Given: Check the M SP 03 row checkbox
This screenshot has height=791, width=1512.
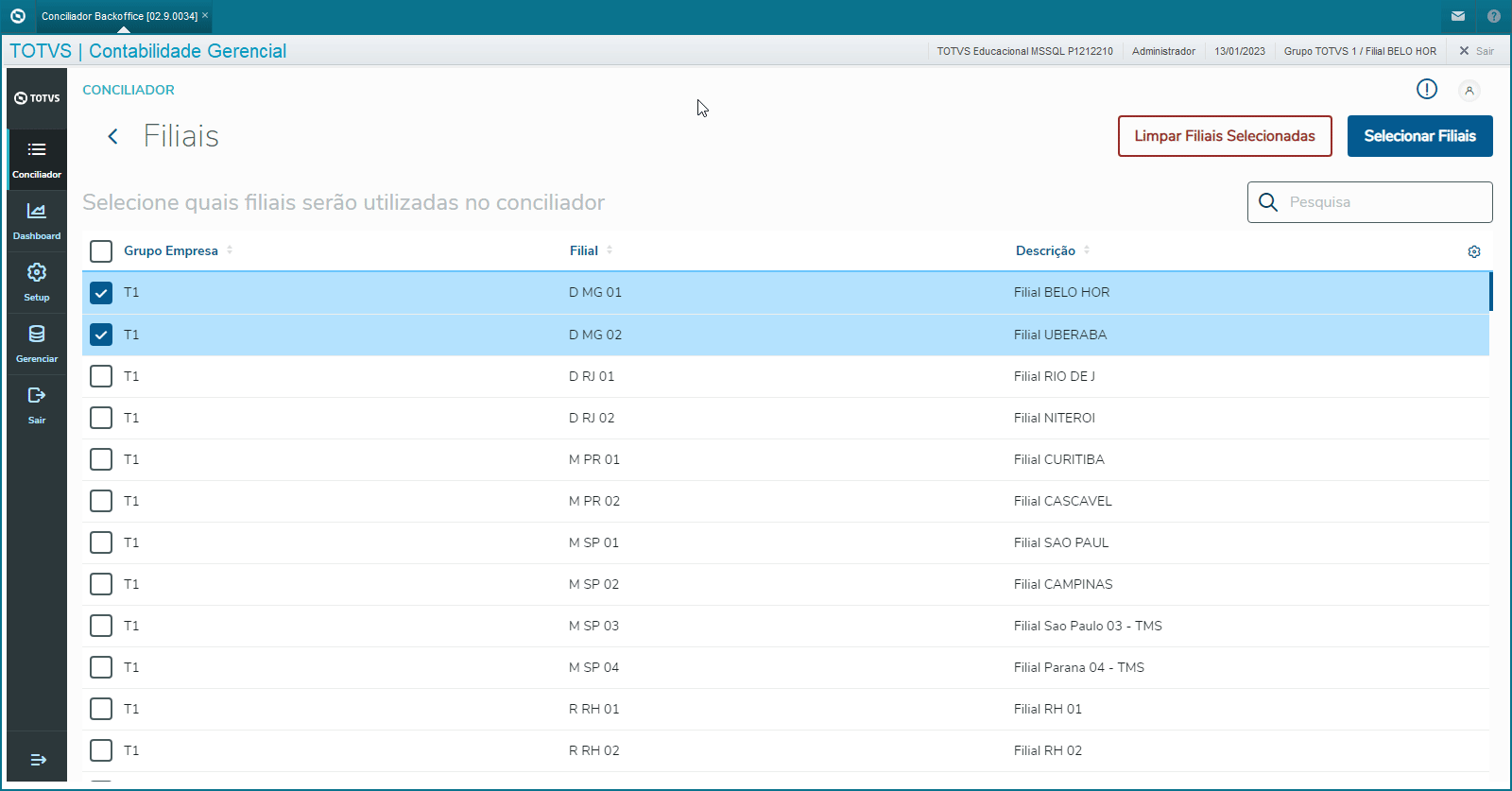Looking at the screenshot, I should [101, 626].
